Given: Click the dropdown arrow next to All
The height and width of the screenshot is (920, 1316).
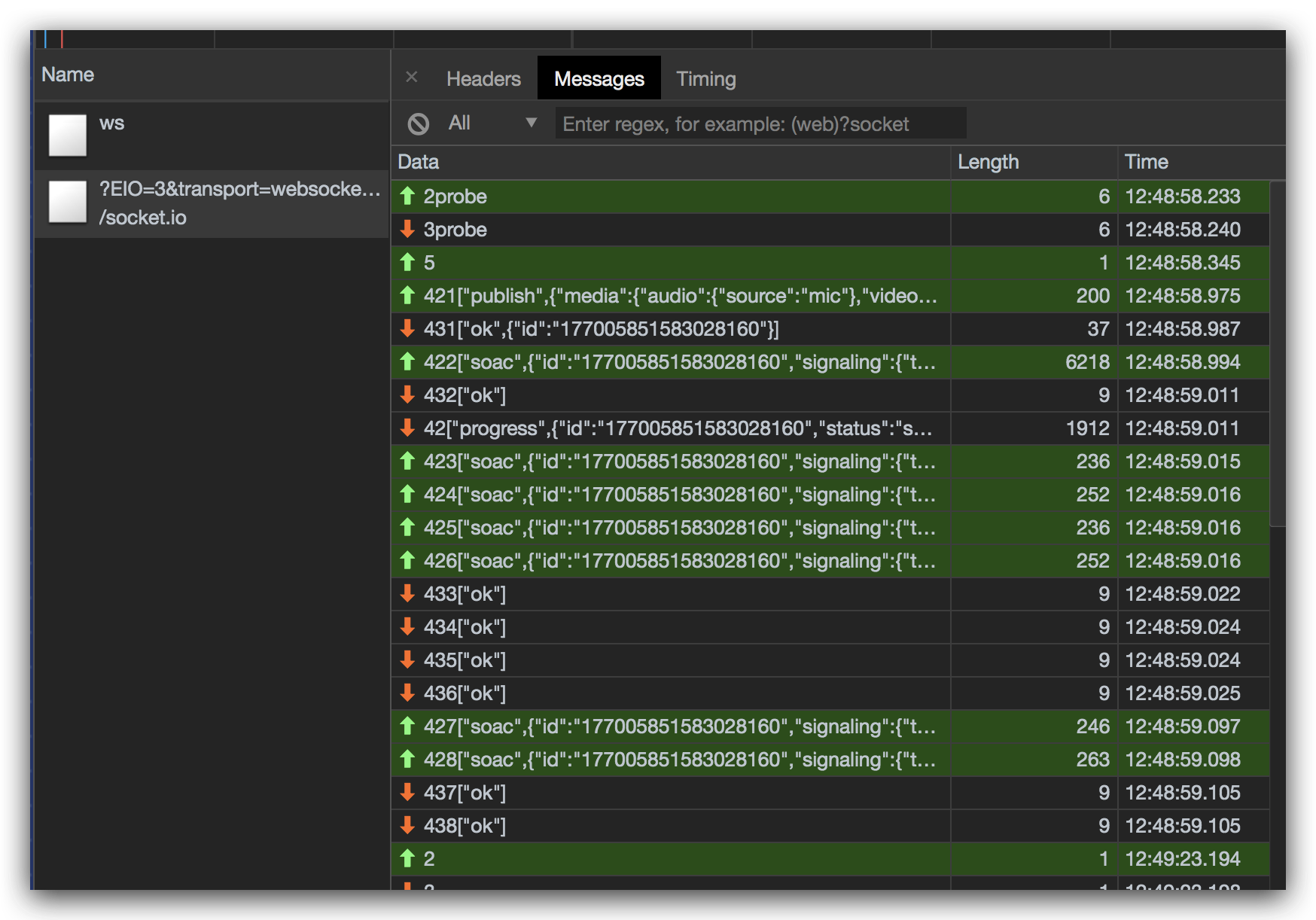Looking at the screenshot, I should [x=532, y=123].
